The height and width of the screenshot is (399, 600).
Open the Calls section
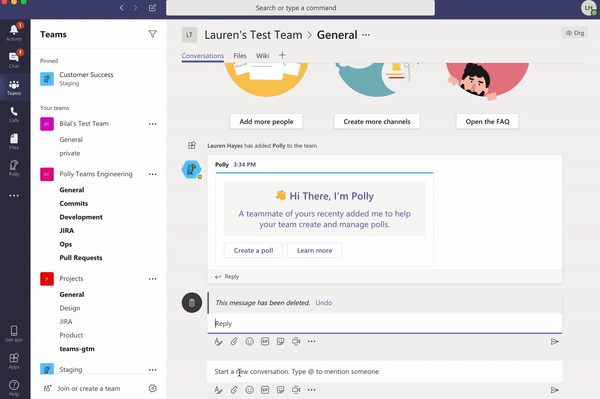14,114
